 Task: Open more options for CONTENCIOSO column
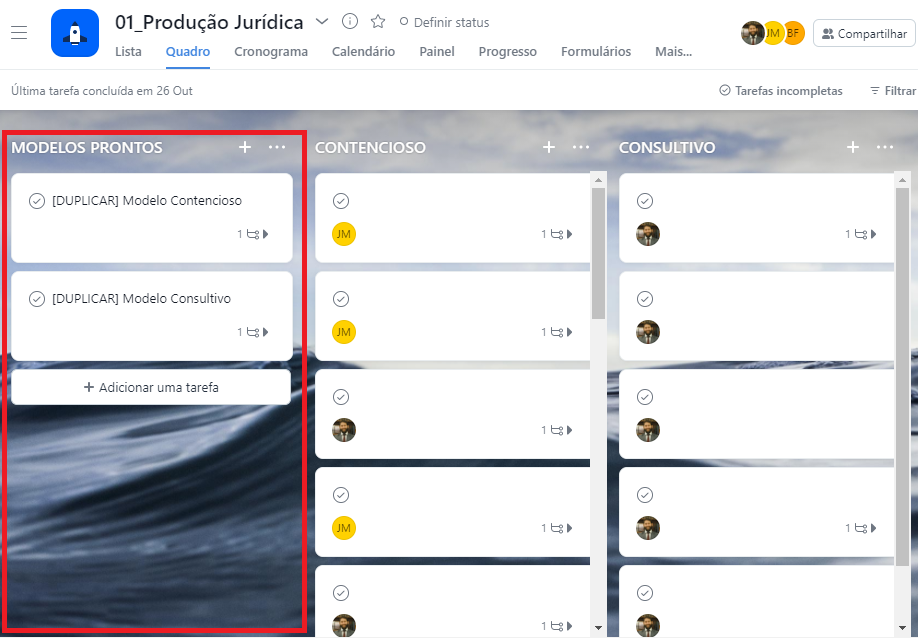click(x=581, y=147)
